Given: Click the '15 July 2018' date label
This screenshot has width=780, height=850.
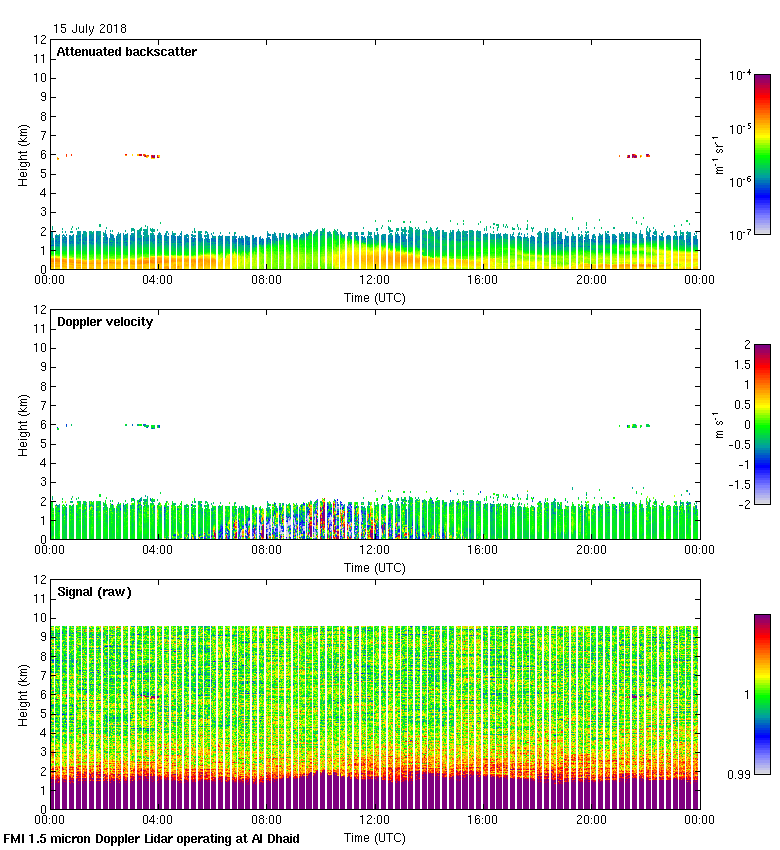Looking at the screenshot, I should [90, 29].
